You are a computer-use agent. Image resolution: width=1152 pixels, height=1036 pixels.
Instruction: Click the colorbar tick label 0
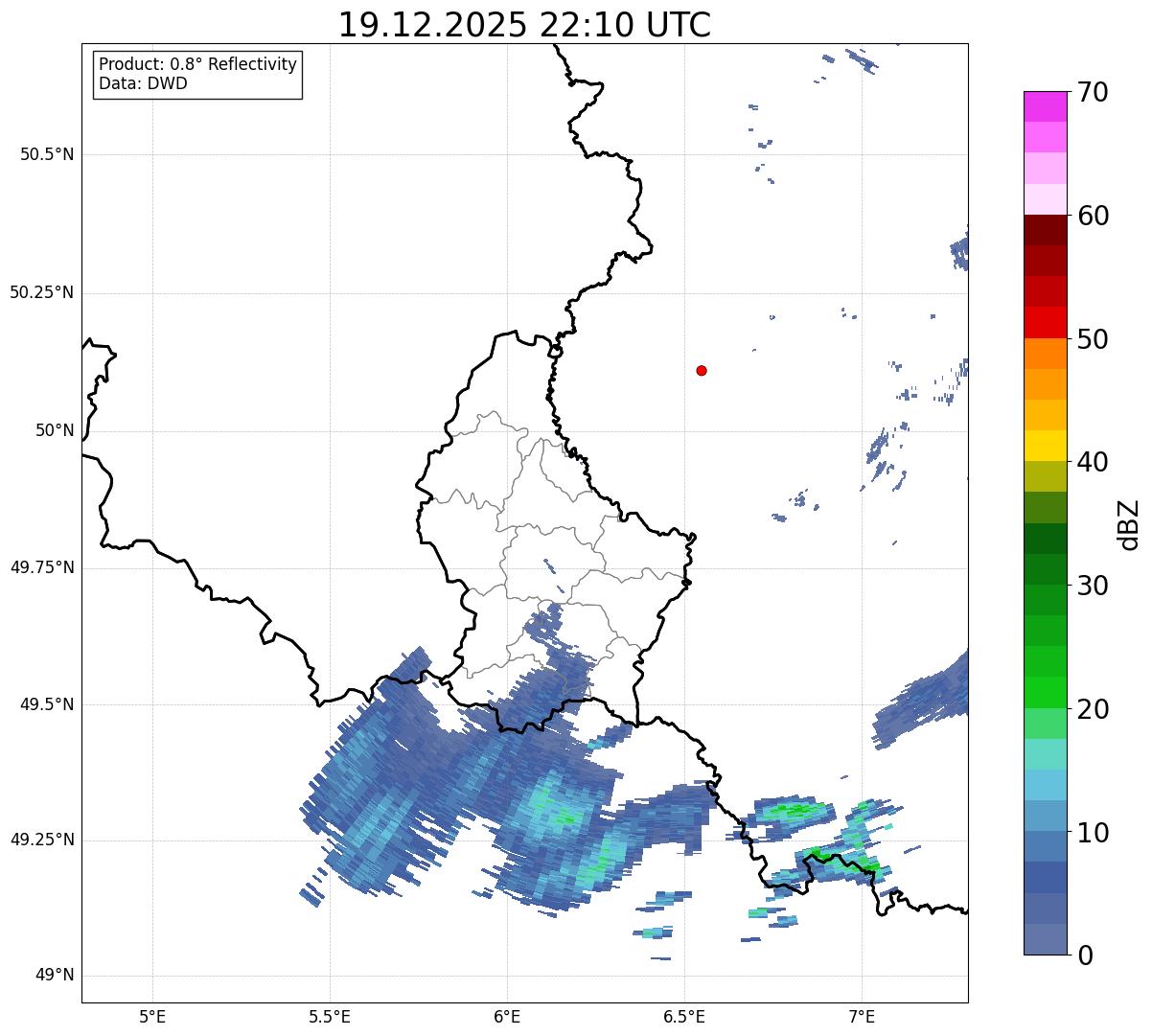click(1085, 955)
